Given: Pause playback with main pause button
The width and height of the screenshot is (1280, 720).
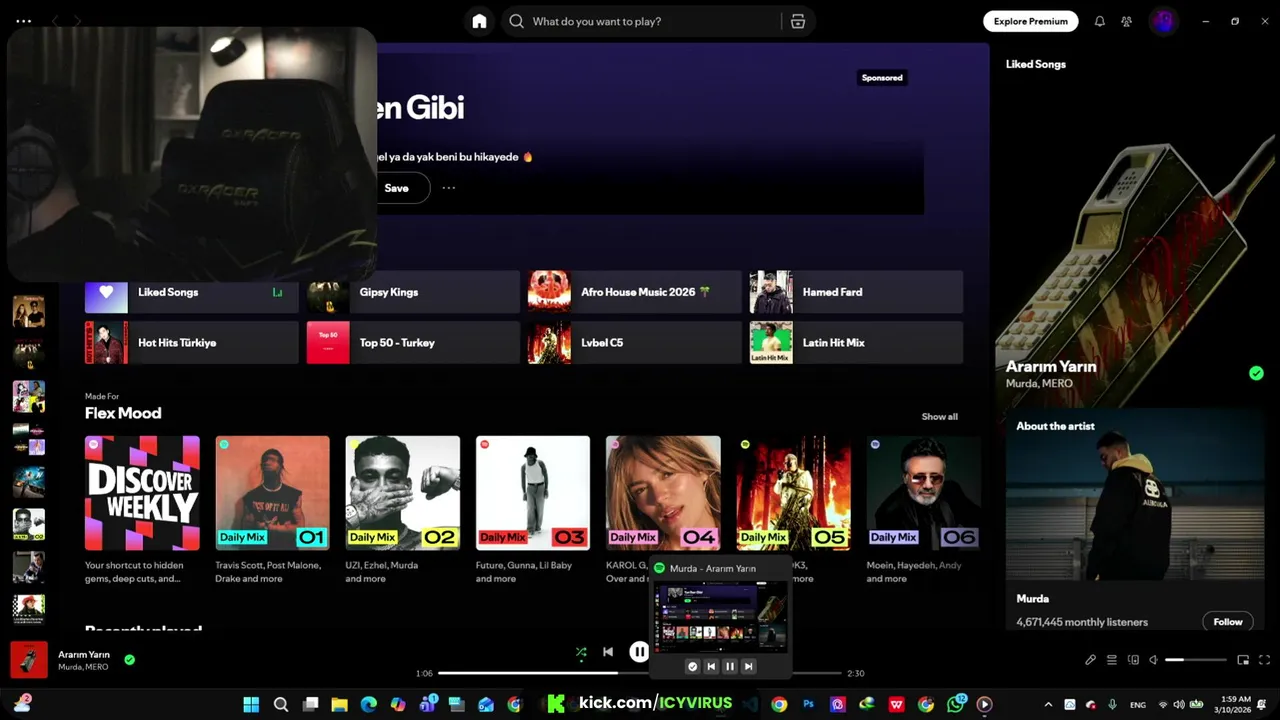Looking at the screenshot, I should click(639, 652).
